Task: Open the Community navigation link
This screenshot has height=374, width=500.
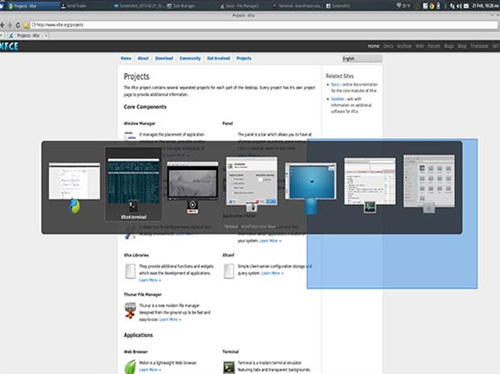Action: coord(190,58)
